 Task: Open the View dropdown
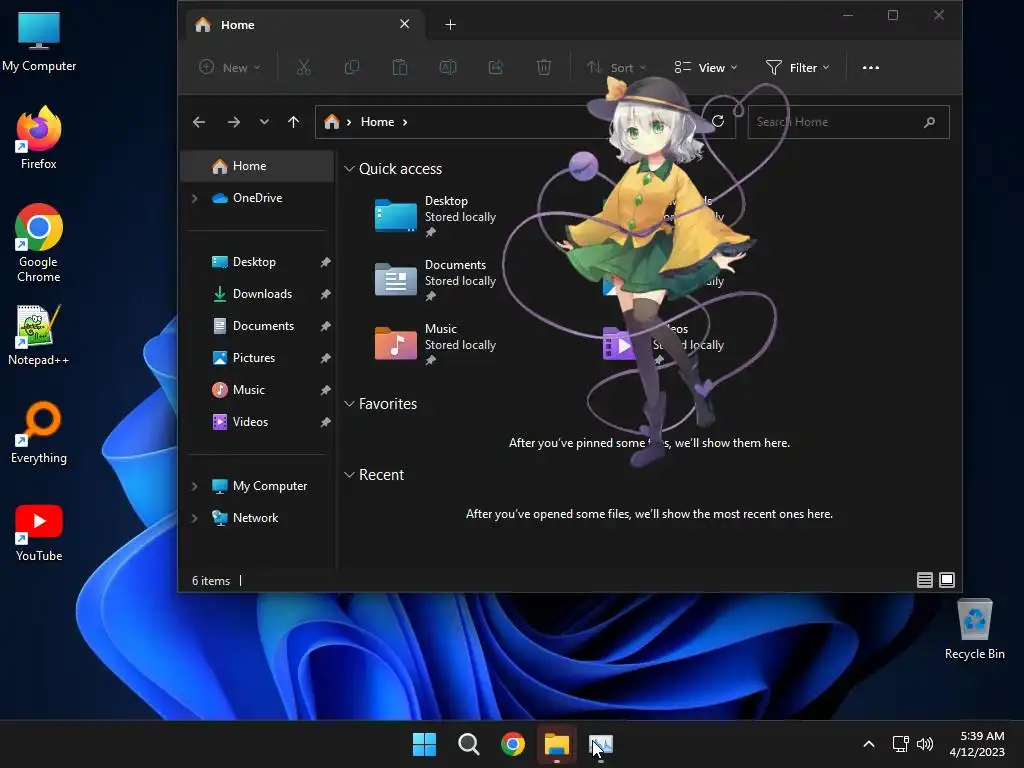tap(706, 67)
